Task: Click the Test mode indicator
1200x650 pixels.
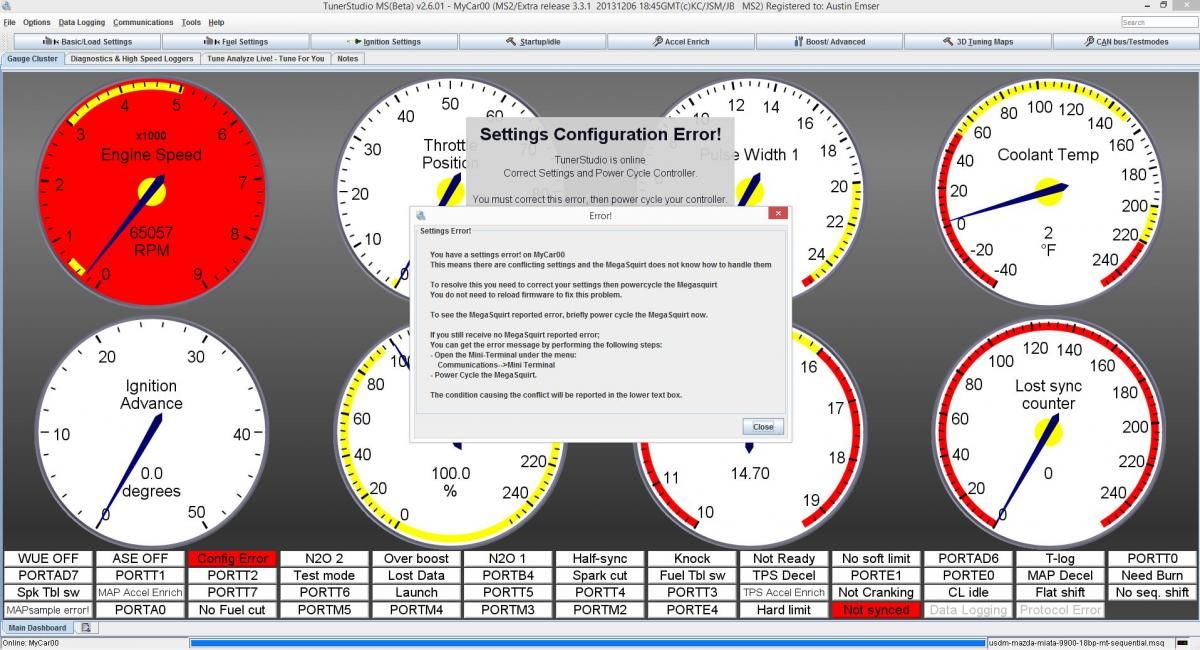Action: click(324, 576)
